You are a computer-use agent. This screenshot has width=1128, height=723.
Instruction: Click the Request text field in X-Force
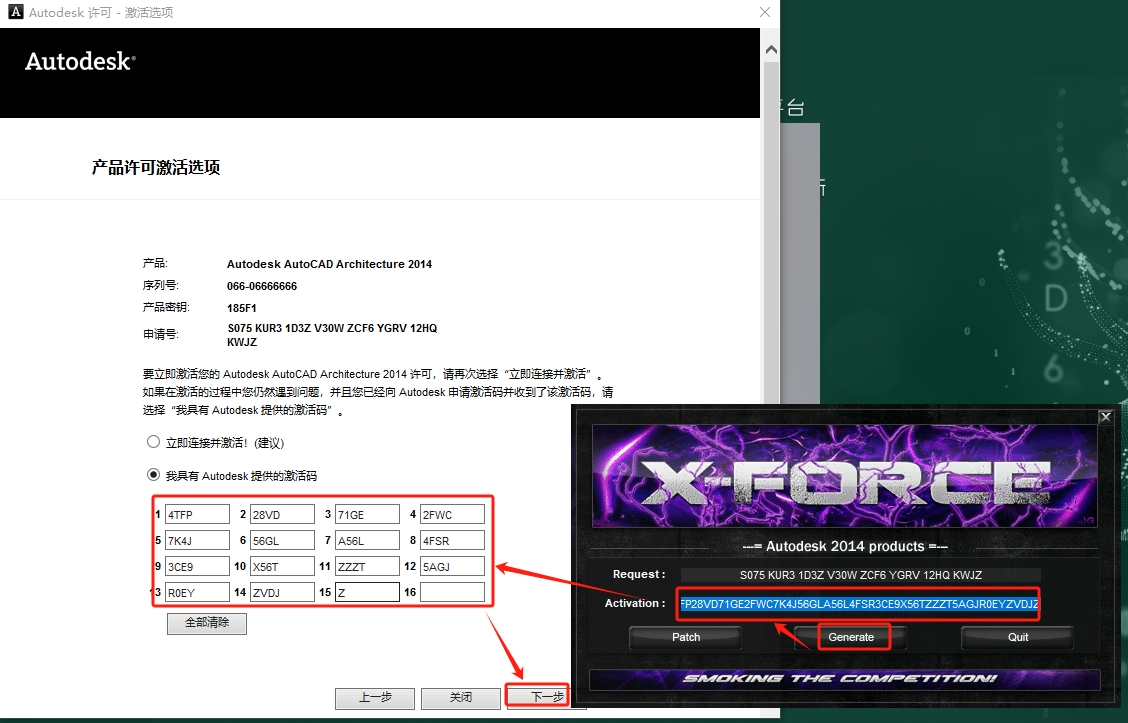point(861,575)
